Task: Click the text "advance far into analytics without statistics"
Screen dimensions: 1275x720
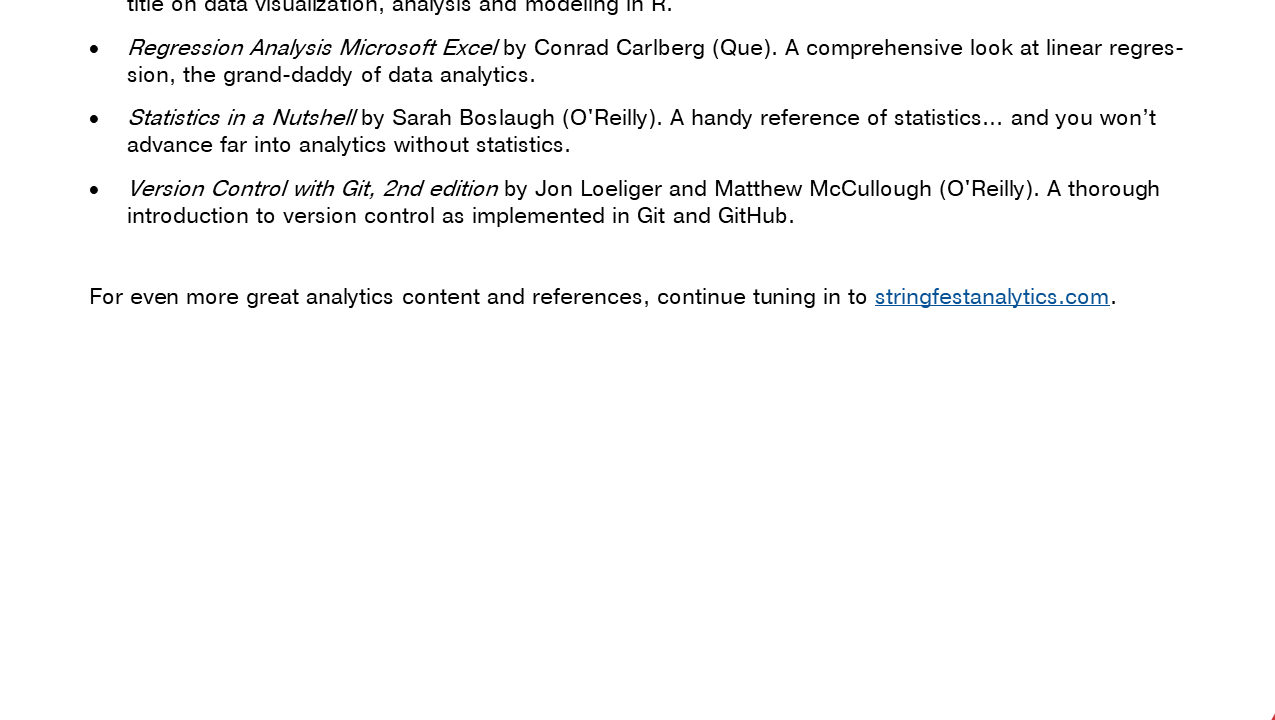Action: [x=347, y=145]
